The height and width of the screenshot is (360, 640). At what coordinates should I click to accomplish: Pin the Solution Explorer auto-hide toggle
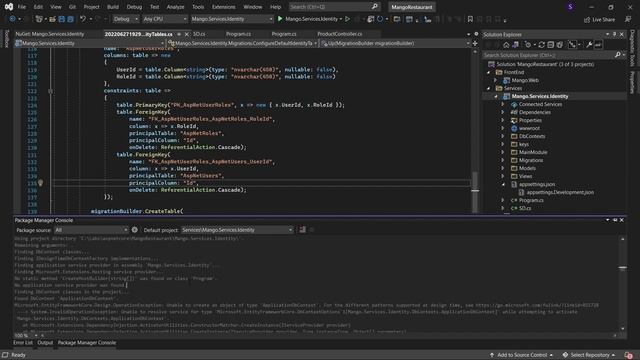[x=614, y=34]
